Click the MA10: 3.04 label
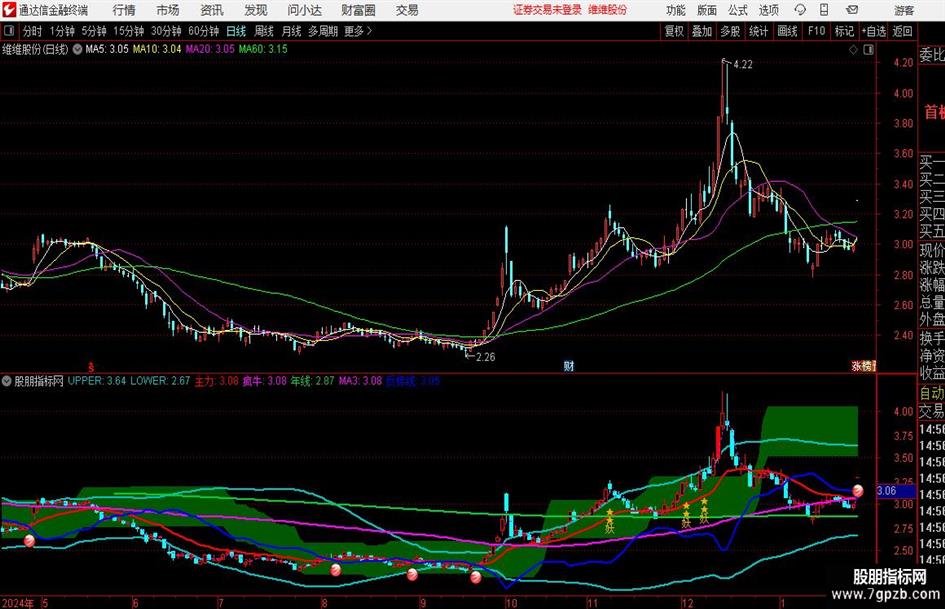The height and width of the screenshot is (609, 945). [157, 49]
